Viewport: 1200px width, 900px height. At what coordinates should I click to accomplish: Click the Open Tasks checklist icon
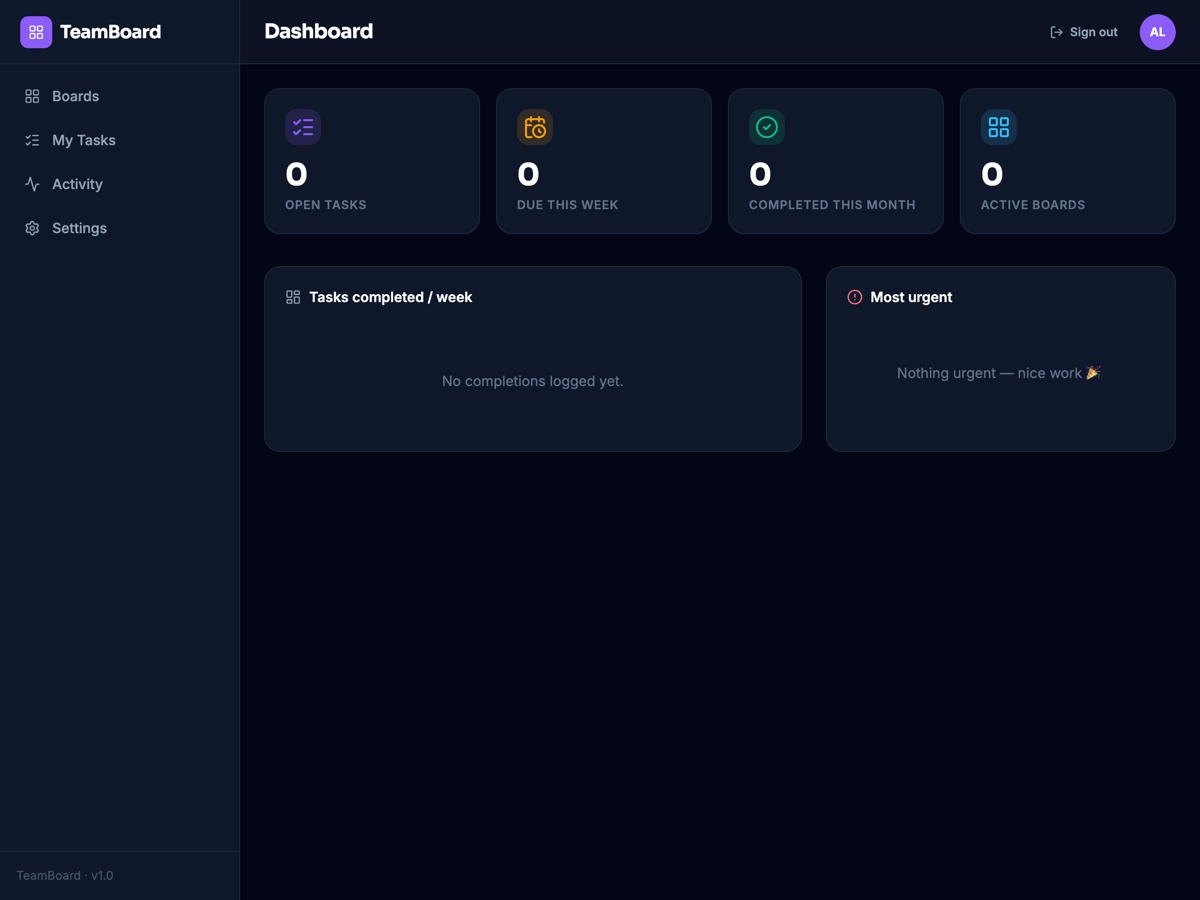tap(303, 127)
